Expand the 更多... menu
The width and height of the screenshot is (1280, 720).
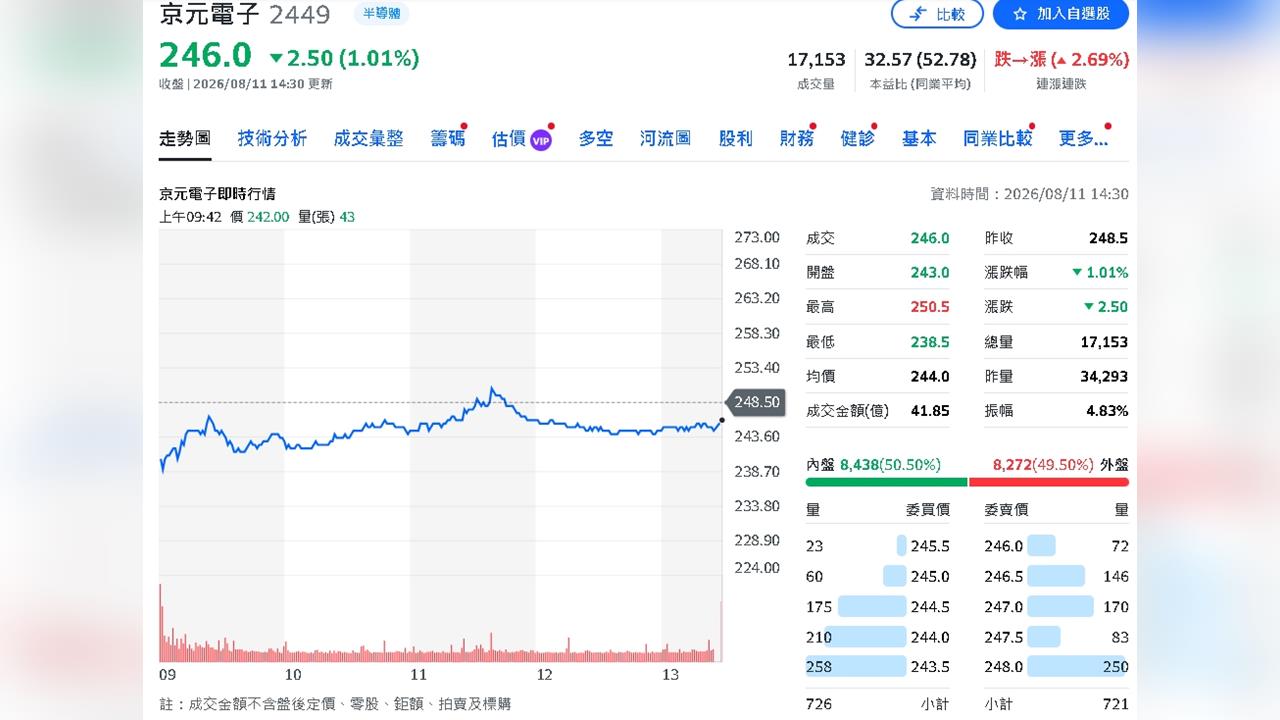coord(1083,139)
